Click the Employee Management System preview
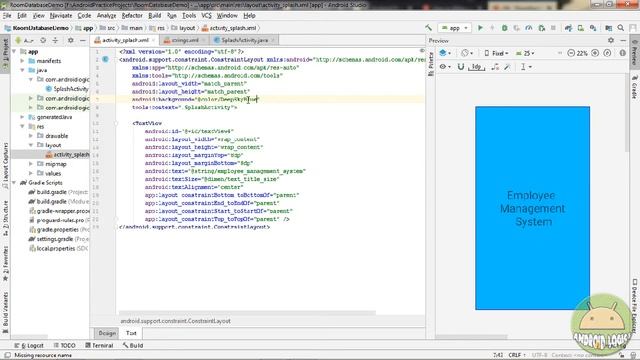Viewport: 640px width, 360px height. 533,209
